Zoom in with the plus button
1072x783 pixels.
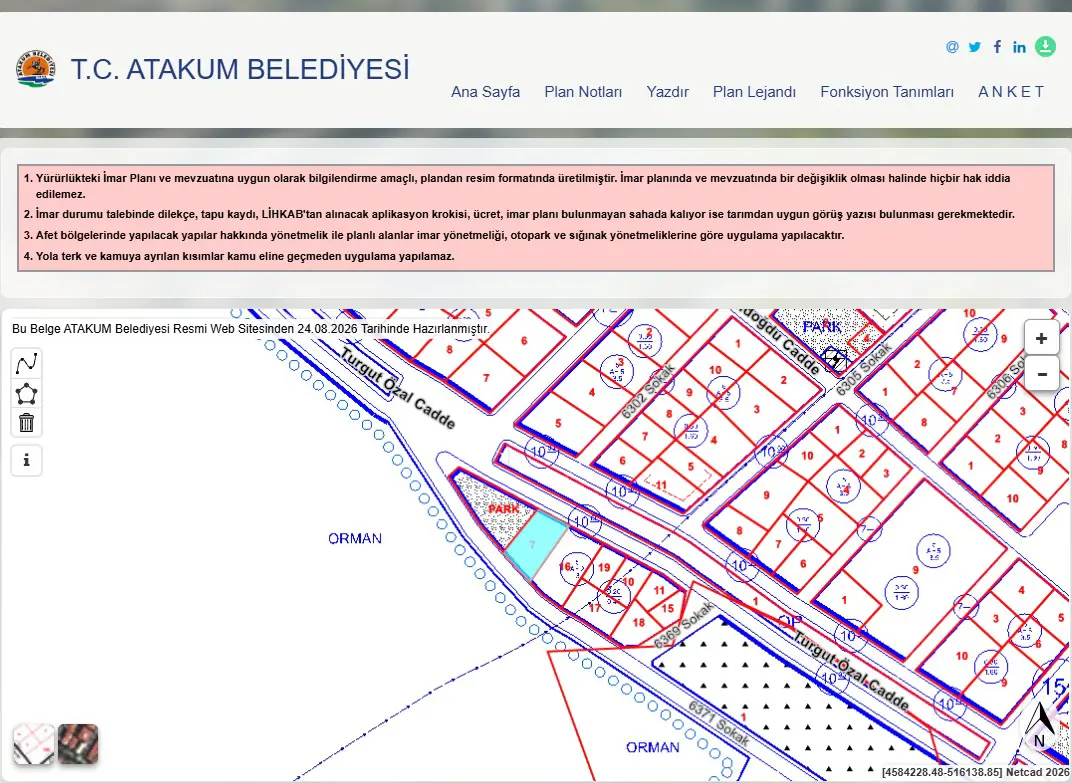1041,339
